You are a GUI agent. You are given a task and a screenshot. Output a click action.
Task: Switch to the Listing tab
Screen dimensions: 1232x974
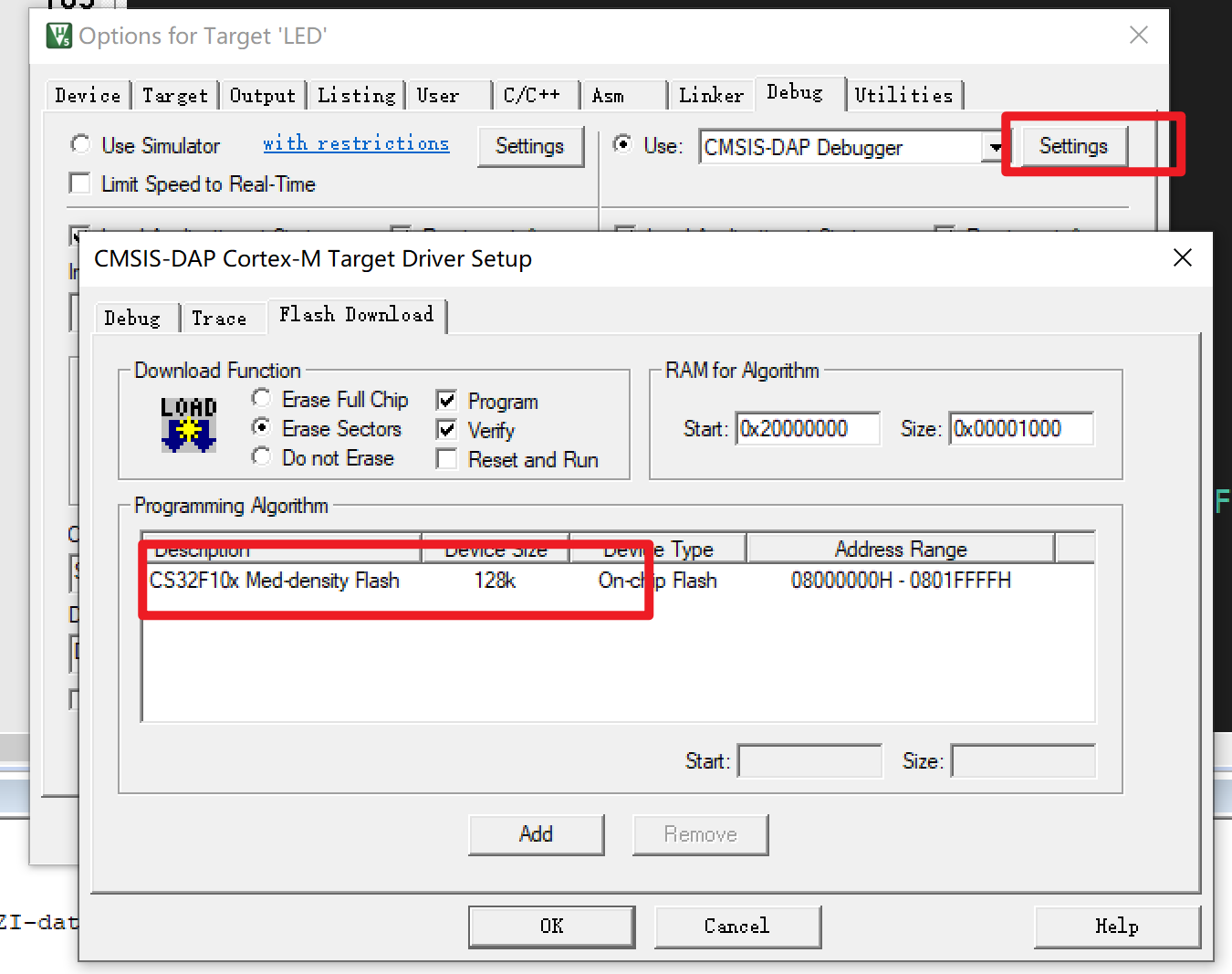click(356, 96)
